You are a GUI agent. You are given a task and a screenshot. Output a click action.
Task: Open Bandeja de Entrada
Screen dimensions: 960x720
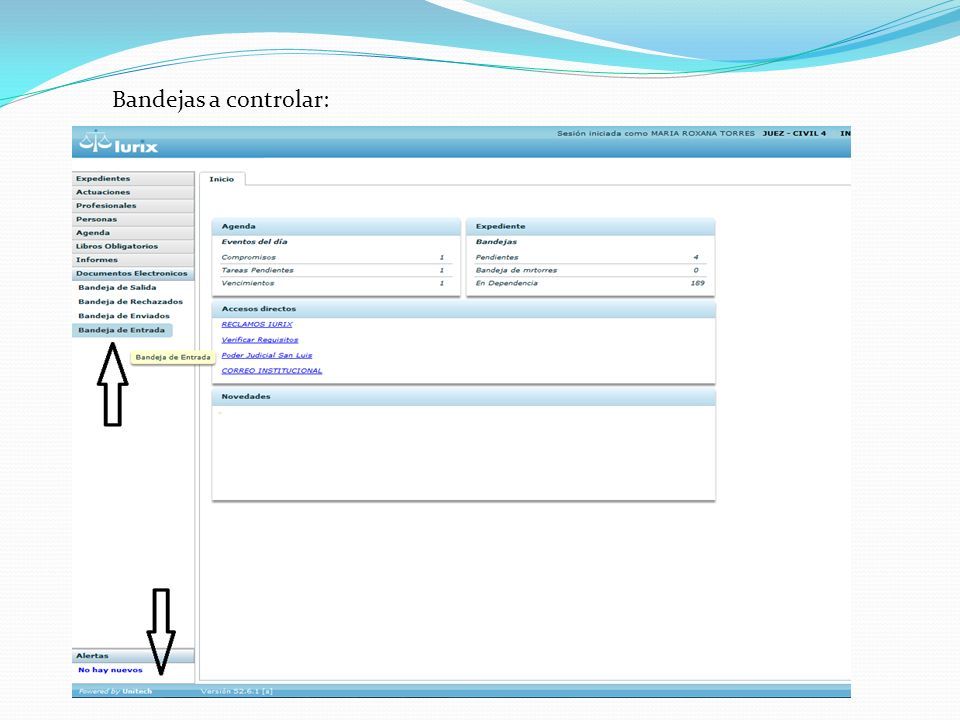click(121, 330)
